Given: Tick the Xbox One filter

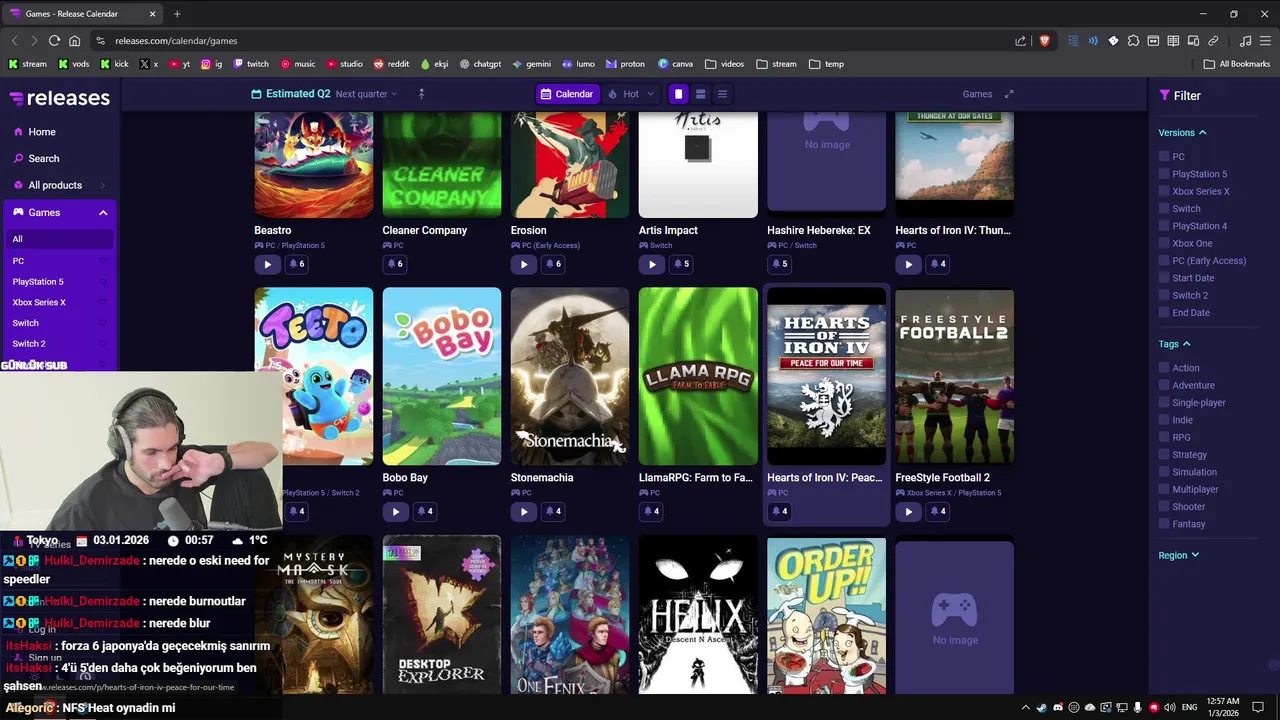Looking at the screenshot, I should 1164,243.
